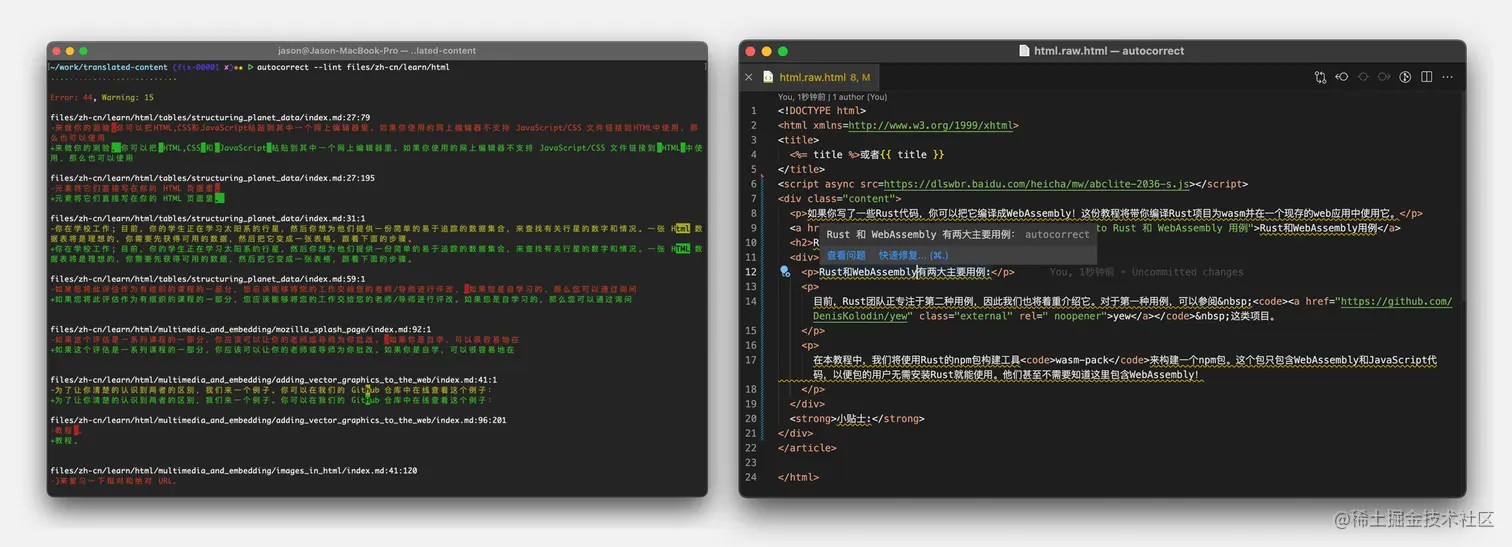
Task: Click terminal path ending index.md:27:195
Action: click(212, 178)
